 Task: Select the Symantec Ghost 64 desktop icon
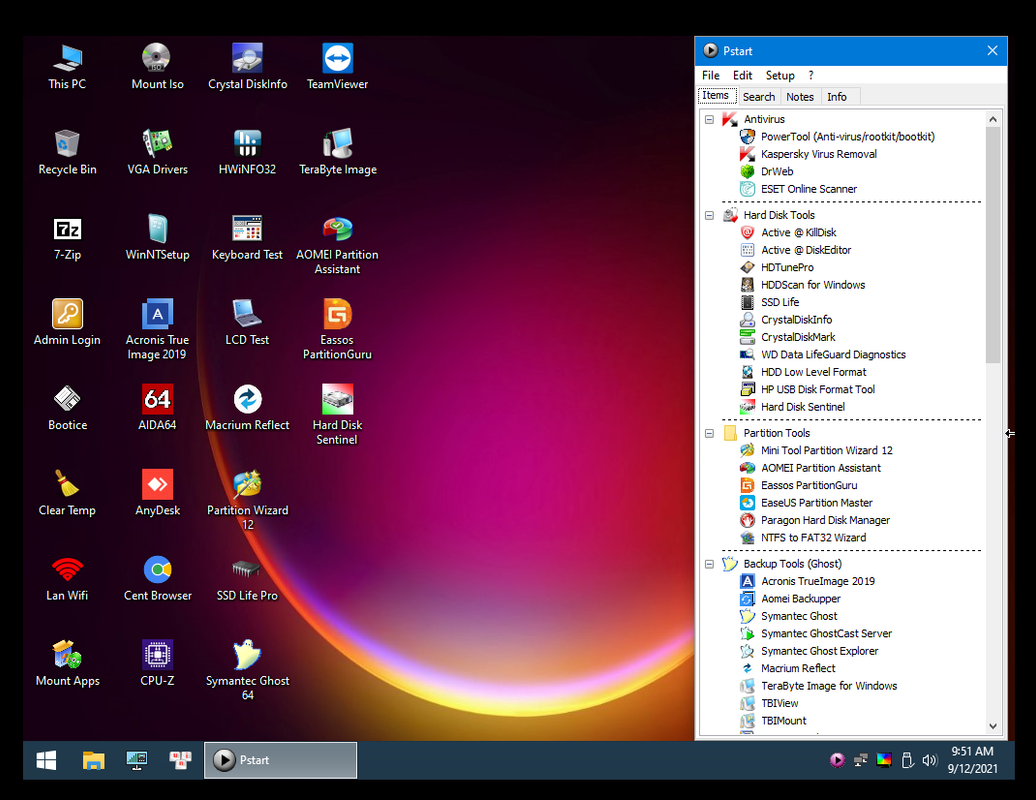(x=247, y=670)
